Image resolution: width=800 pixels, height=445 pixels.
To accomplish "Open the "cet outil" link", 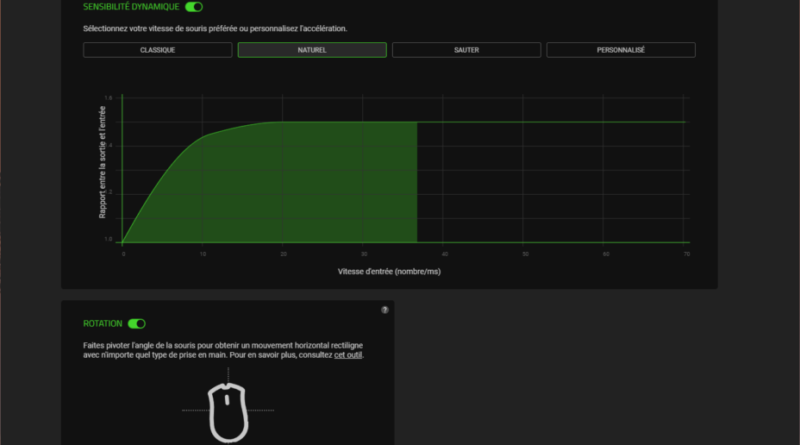I will click(348, 355).
